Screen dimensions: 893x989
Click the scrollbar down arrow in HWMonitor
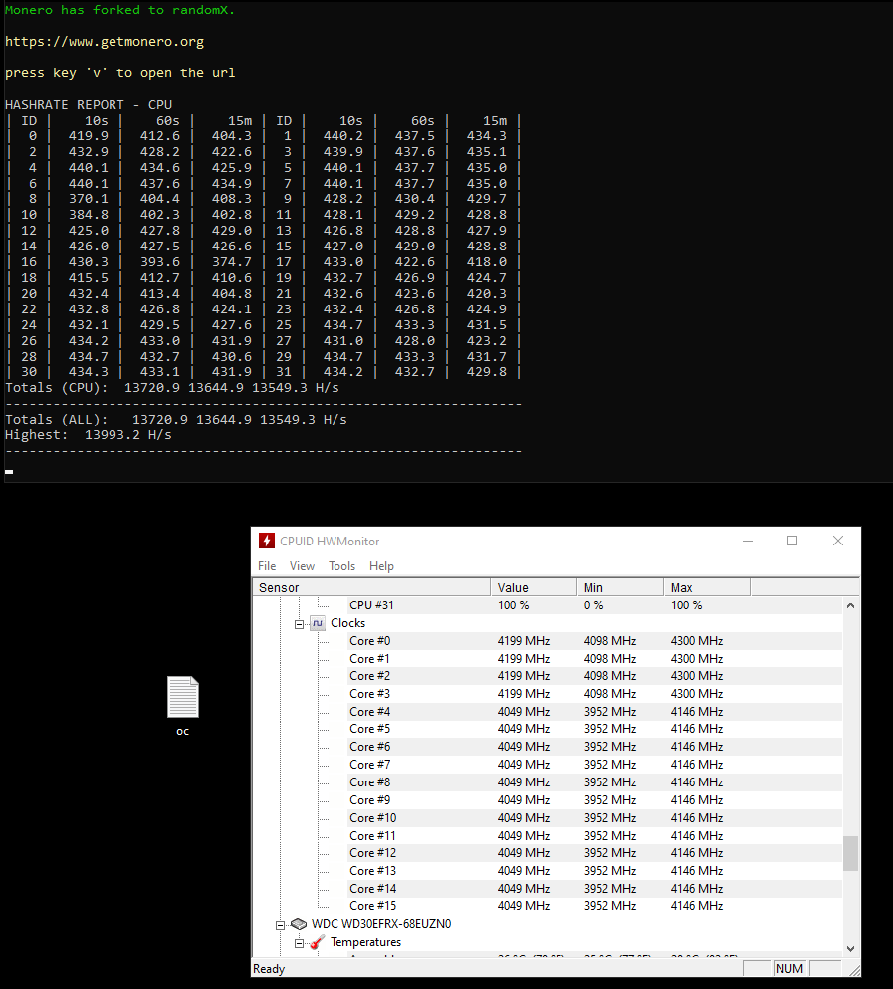coord(850,948)
